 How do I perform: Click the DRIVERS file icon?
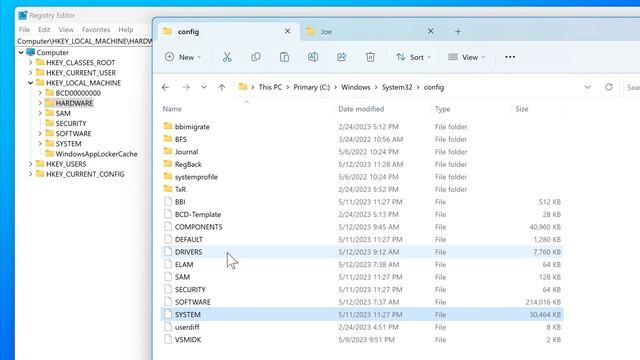167,251
